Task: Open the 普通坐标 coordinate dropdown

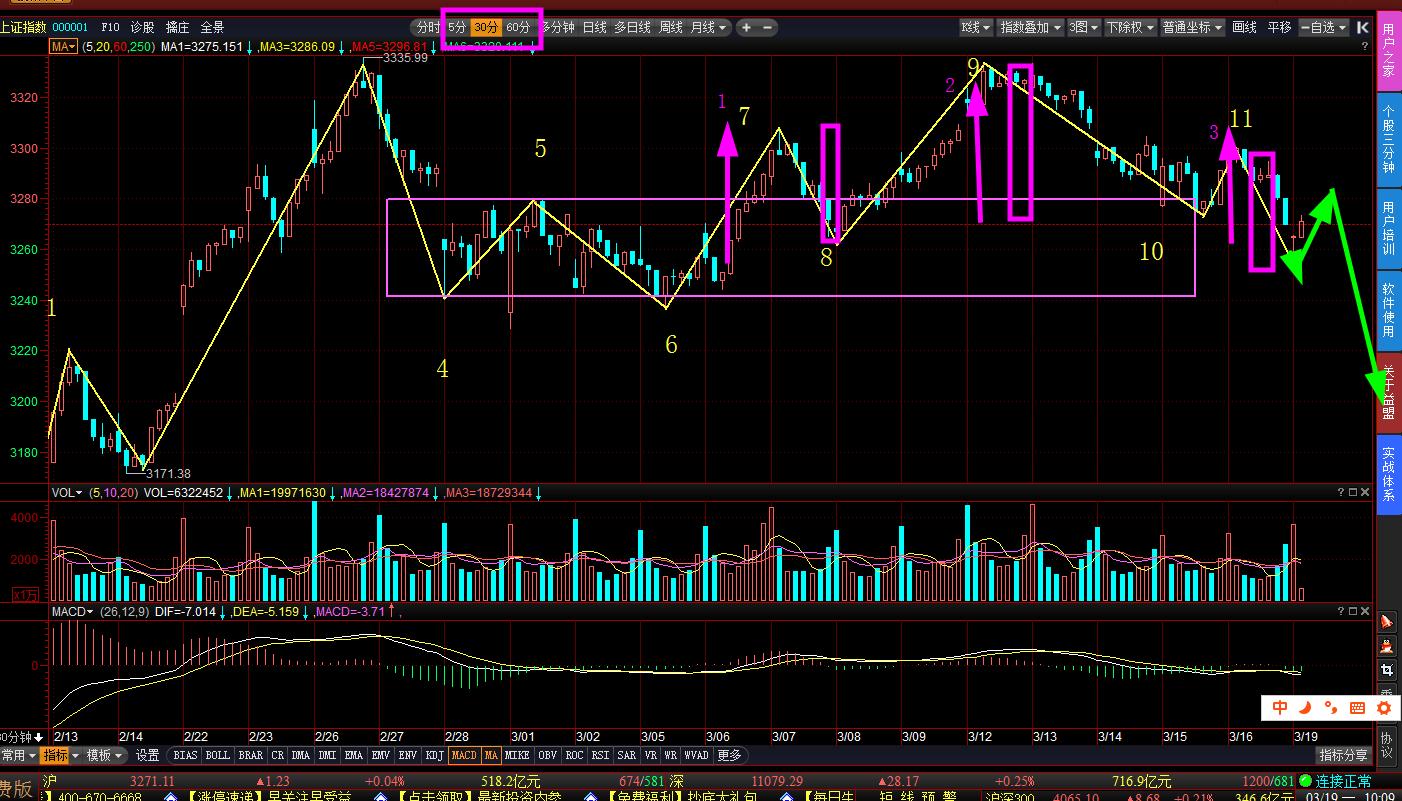Action: click(x=1192, y=28)
